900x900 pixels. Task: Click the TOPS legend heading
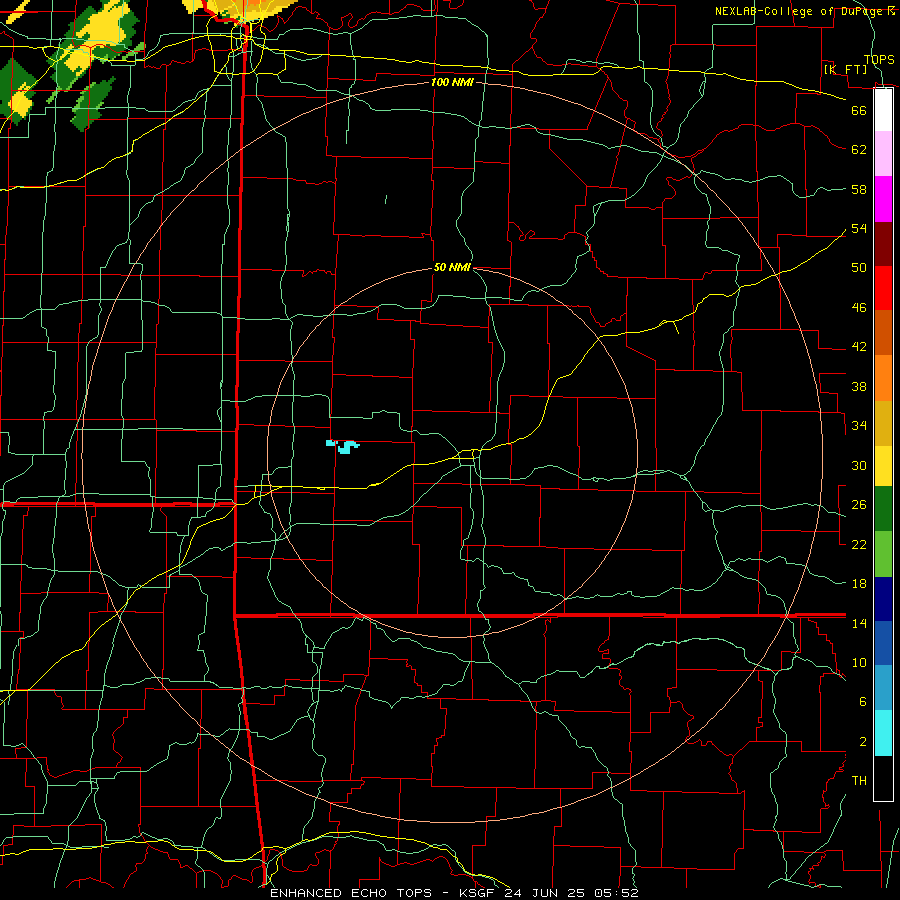tap(879, 59)
